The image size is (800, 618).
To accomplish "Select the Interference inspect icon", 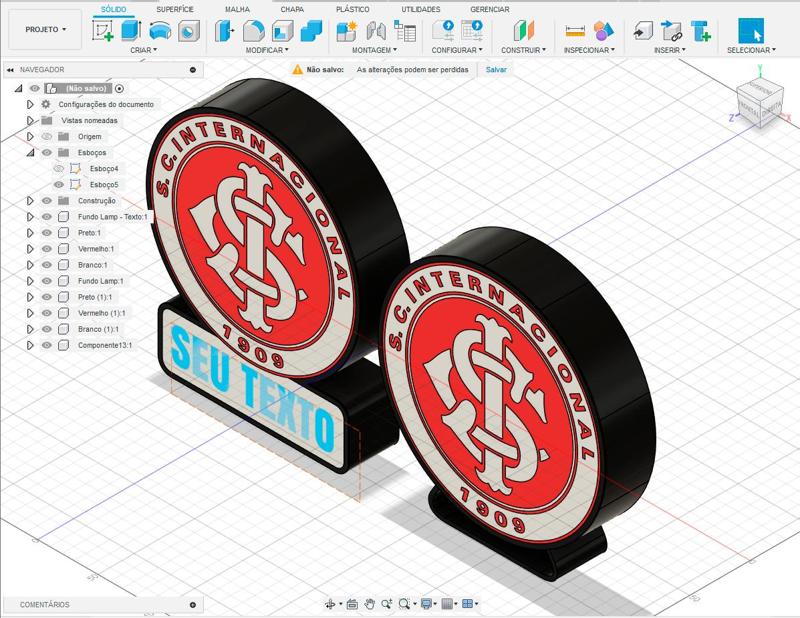I will (x=604, y=31).
